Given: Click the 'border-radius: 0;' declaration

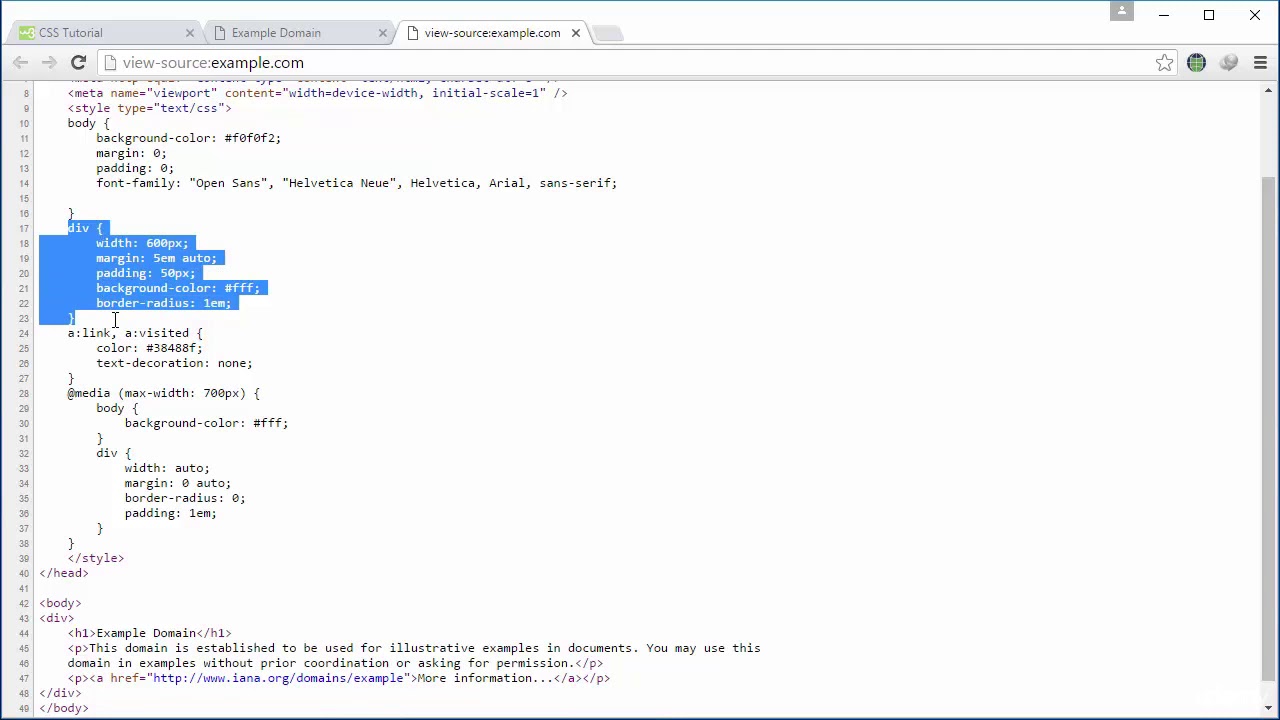Looking at the screenshot, I should (x=185, y=498).
